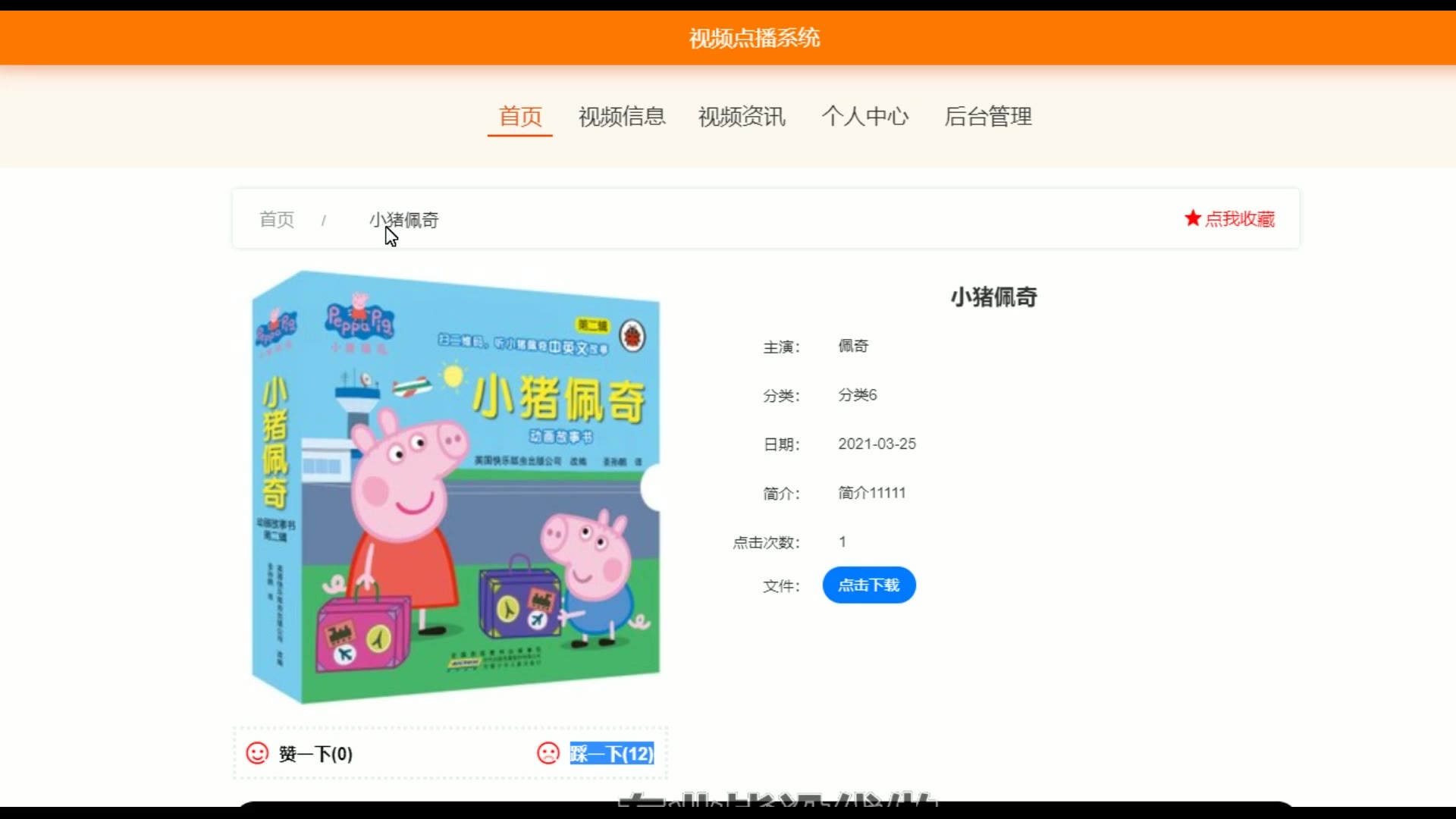The image size is (1456, 819).
Task: Click the frowning face dislike icon
Action: click(x=548, y=753)
